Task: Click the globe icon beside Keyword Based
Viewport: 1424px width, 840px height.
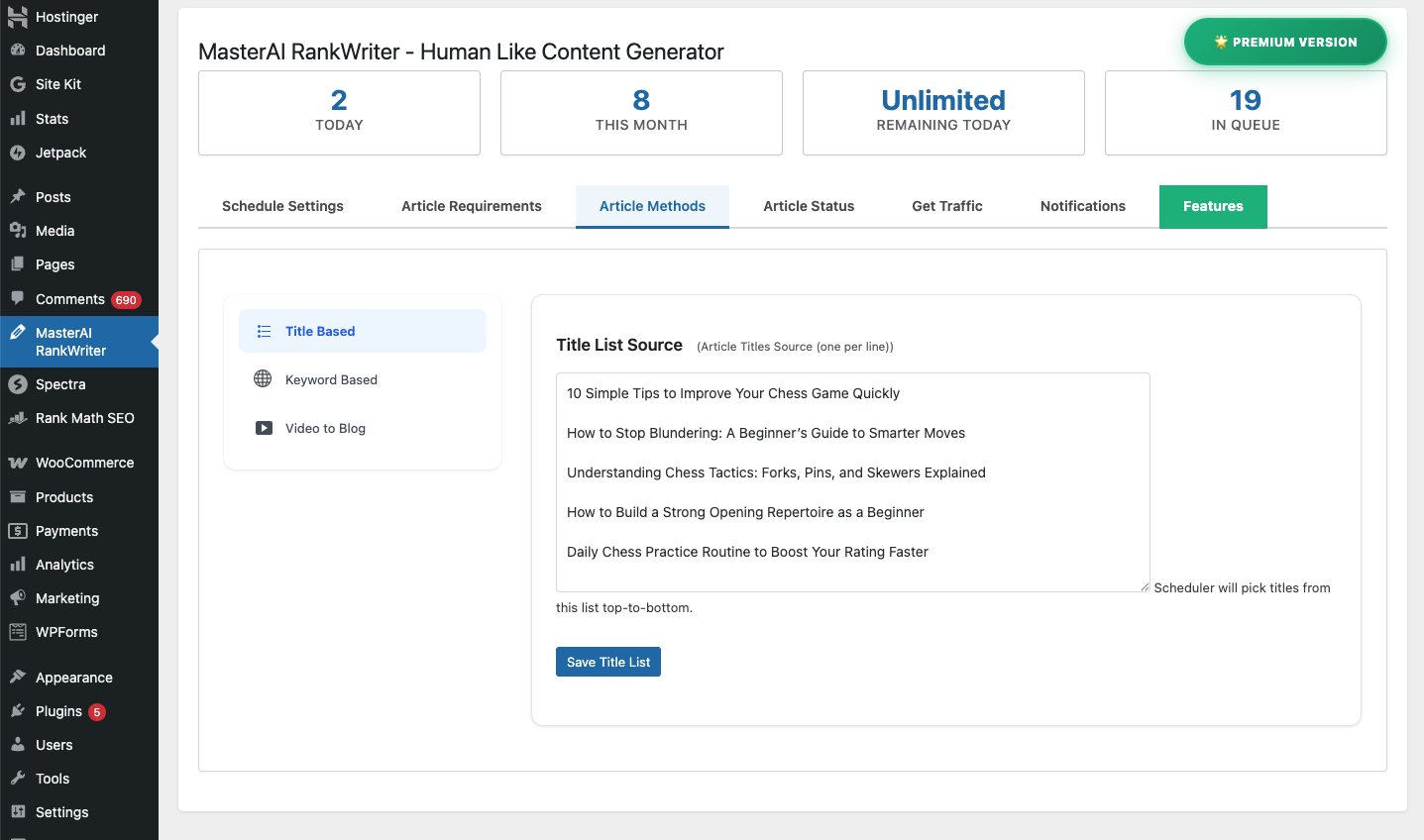Action: (263, 378)
